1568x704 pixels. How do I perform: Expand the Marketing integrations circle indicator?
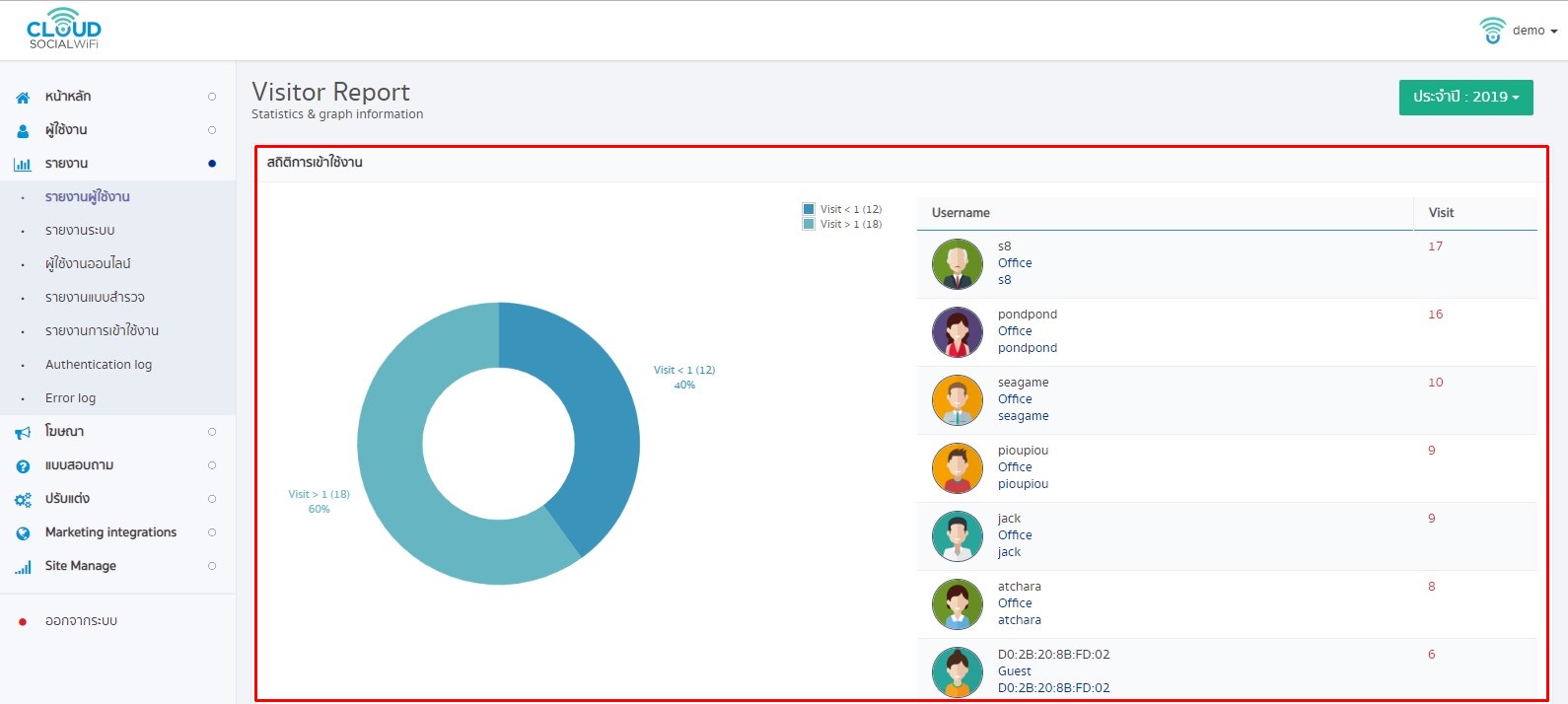click(x=212, y=532)
